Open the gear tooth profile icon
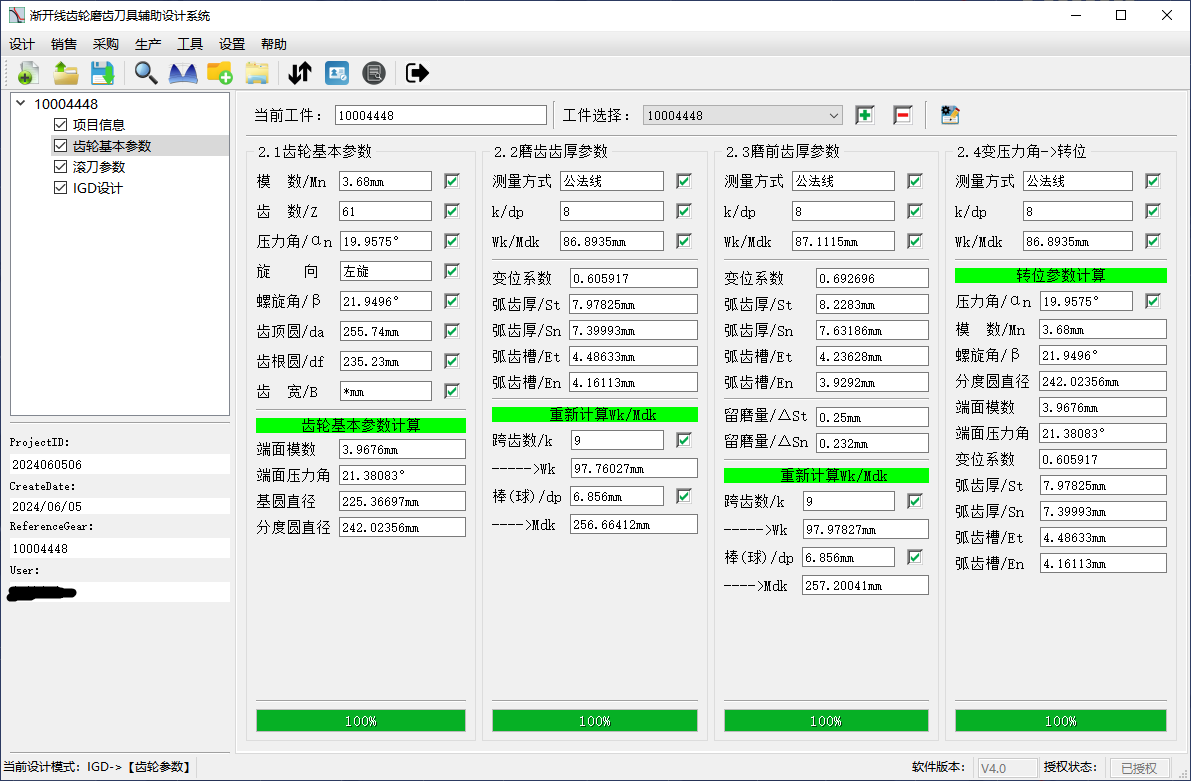 183,73
